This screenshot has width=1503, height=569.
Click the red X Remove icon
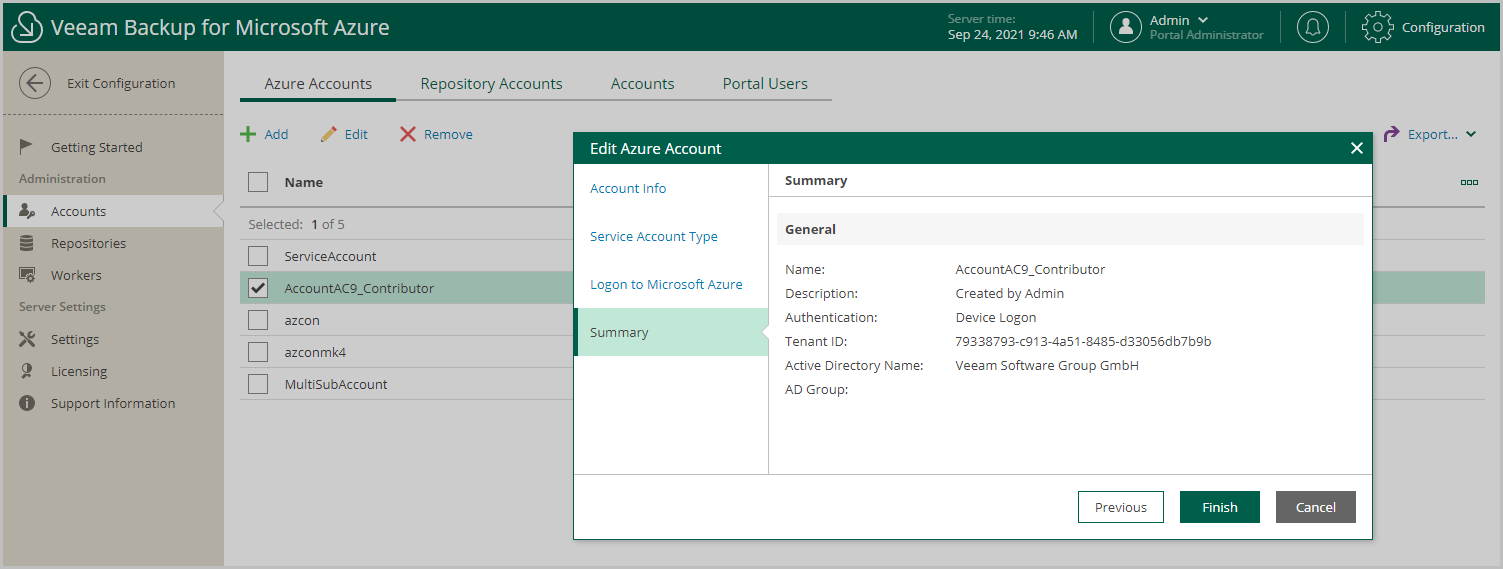[408, 134]
